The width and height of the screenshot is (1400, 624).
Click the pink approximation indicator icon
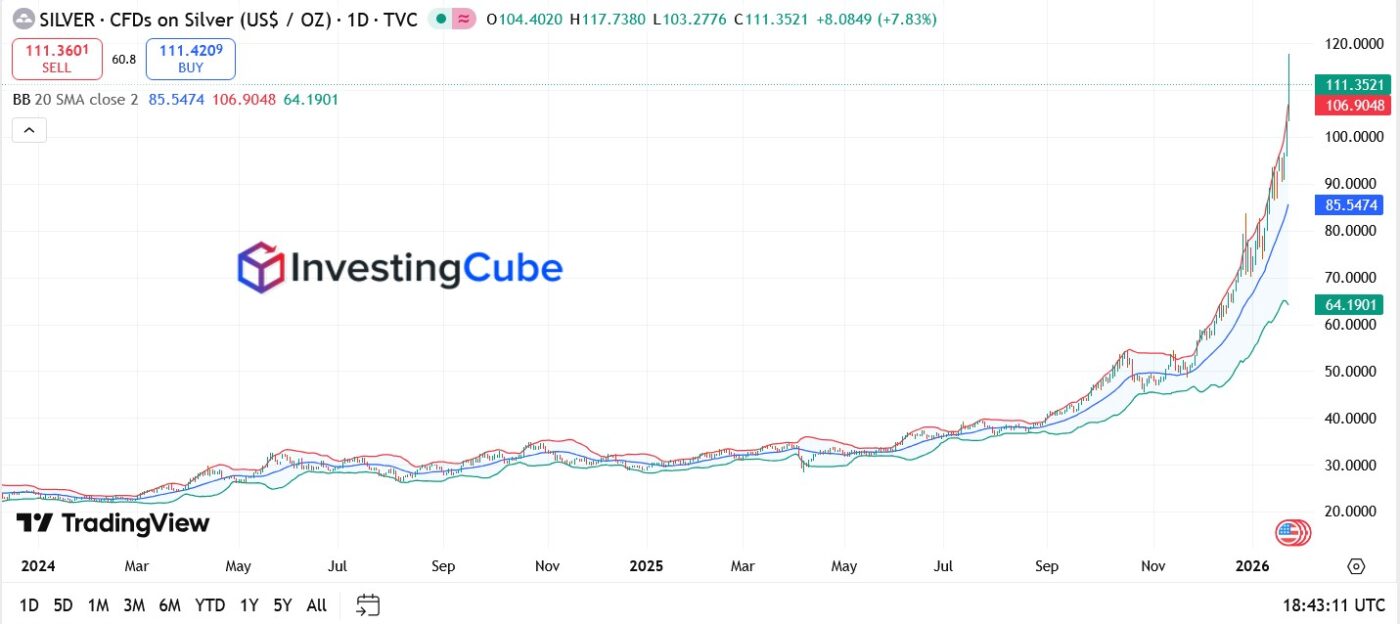[x=463, y=19]
